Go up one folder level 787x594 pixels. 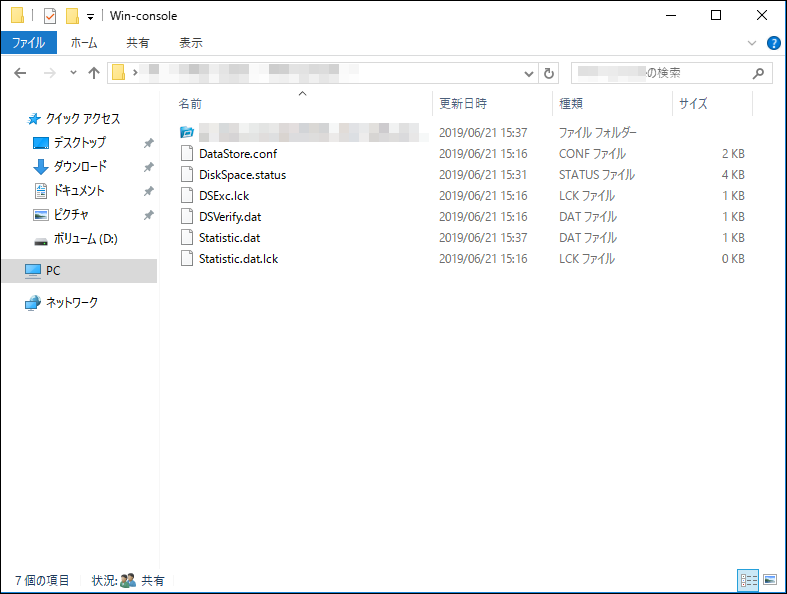click(94, 73)
